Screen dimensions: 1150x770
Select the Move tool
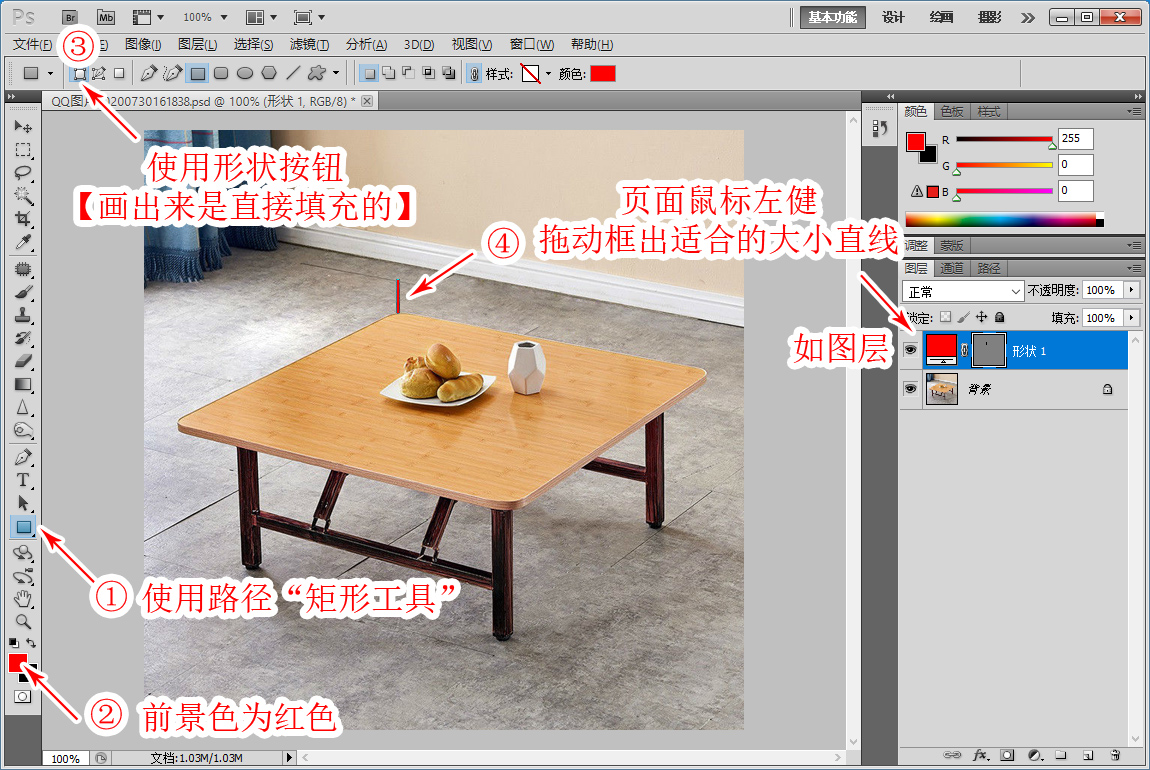click(x=23, y=127)
